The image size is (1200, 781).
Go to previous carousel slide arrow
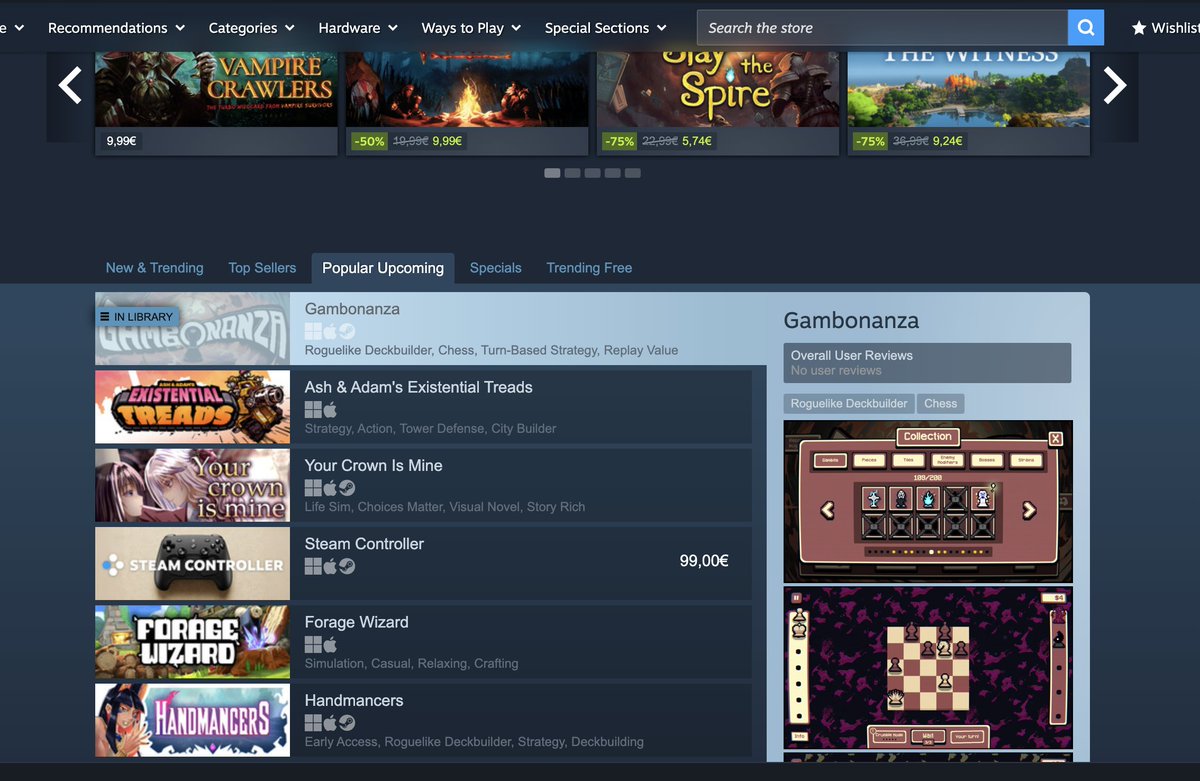click(70, 86)
